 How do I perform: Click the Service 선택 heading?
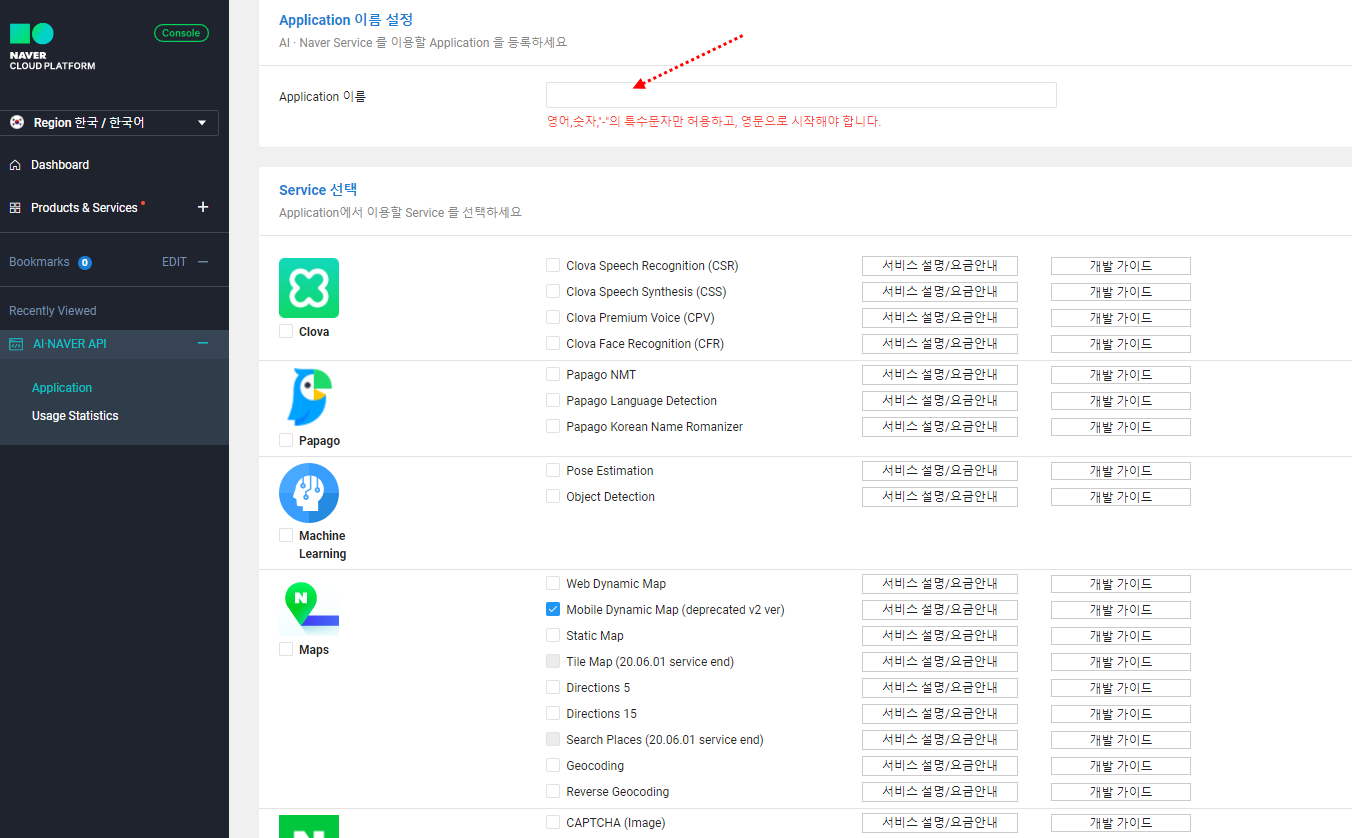pyautogui.click(x=318, y=190)
